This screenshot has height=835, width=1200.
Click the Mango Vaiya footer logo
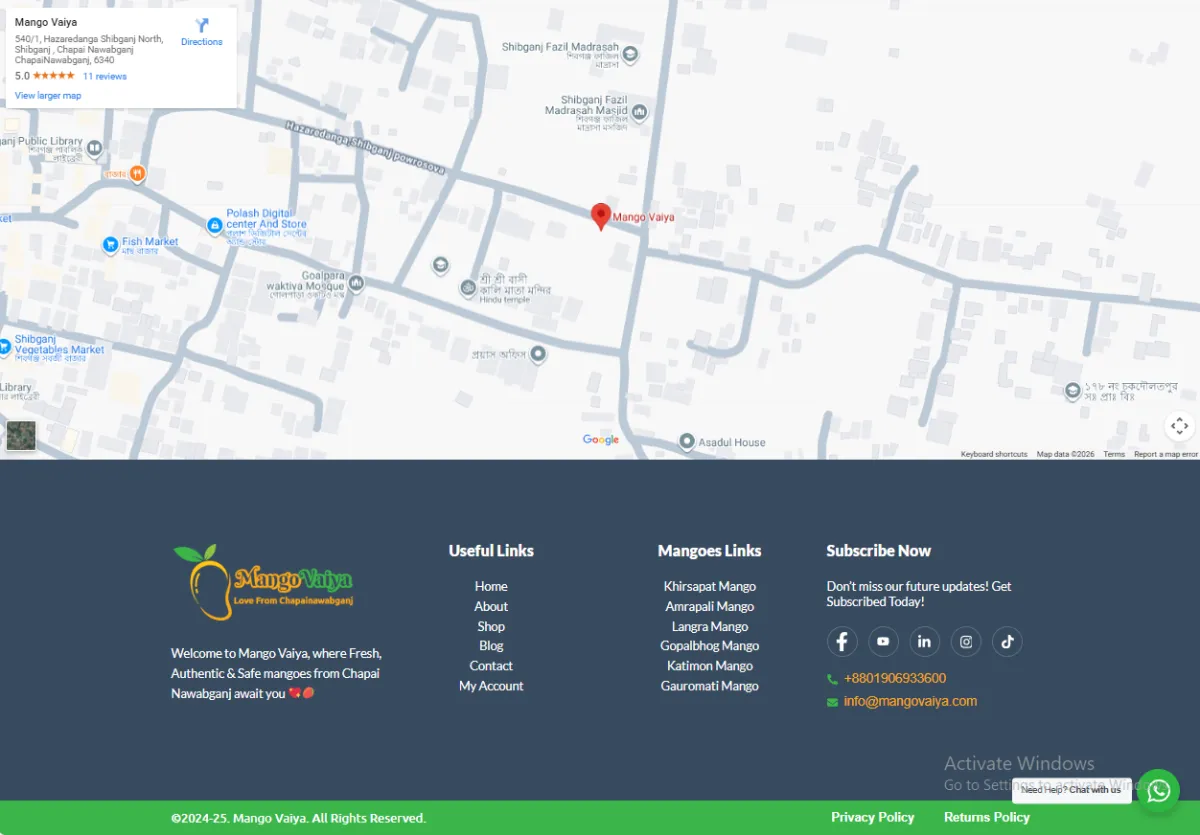coord(263,582)
